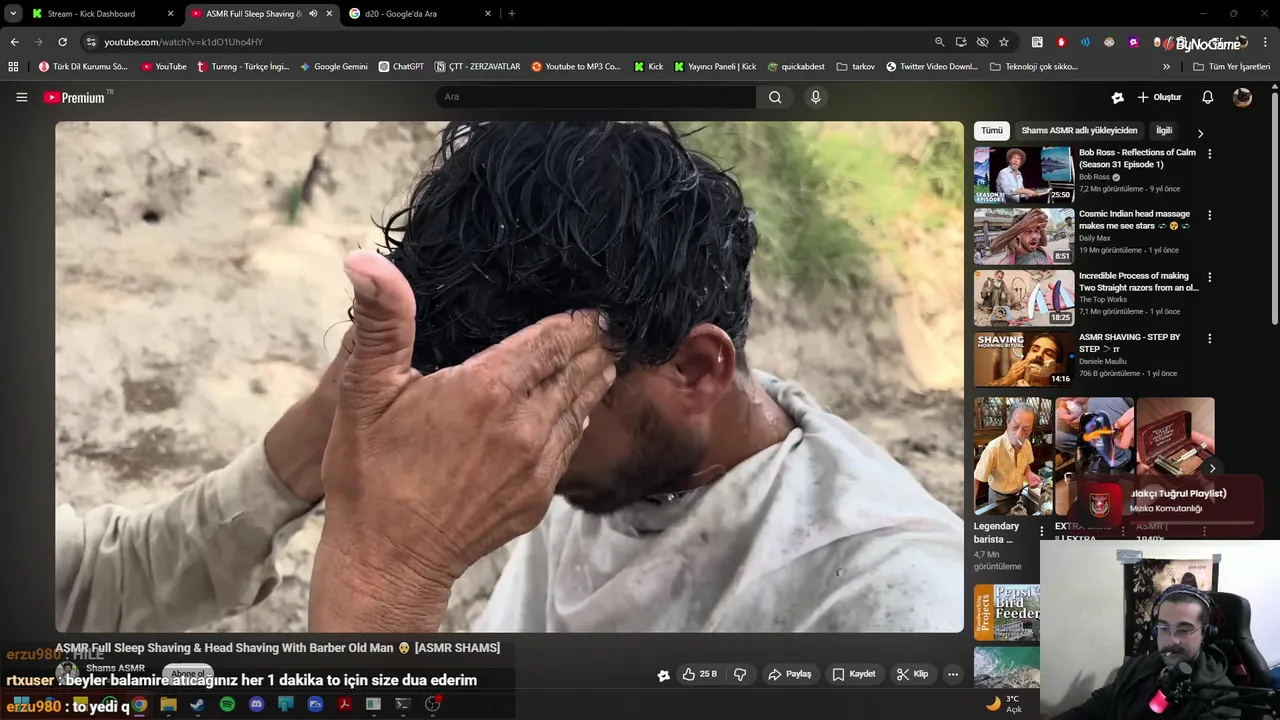
Task: Select the Tümü filter chip
Action: 991,131
